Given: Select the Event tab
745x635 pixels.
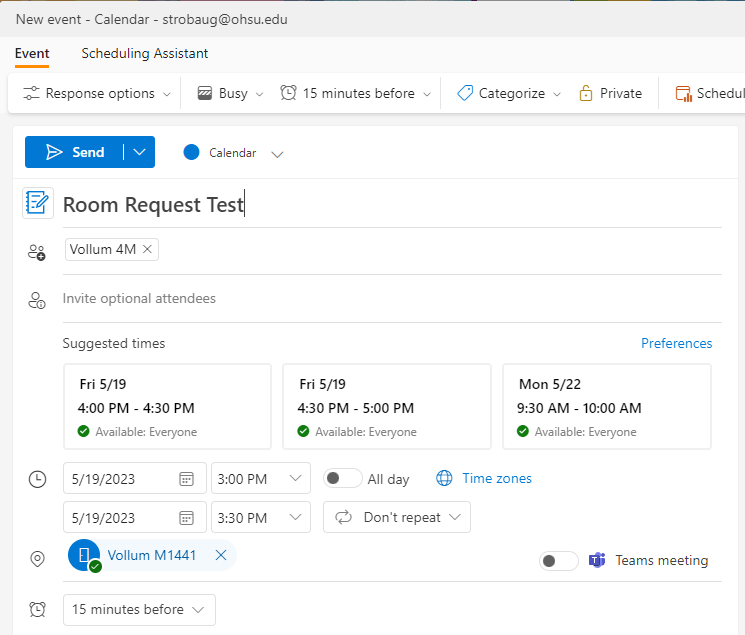Looking at the screenshot, I should tap(32, 53).
